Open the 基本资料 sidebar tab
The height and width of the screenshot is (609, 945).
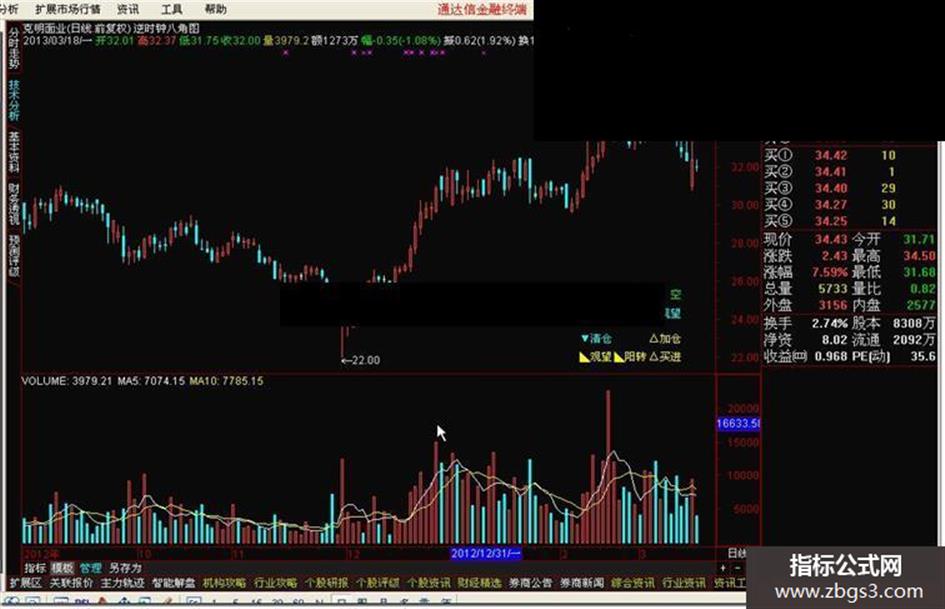(14, 151)
